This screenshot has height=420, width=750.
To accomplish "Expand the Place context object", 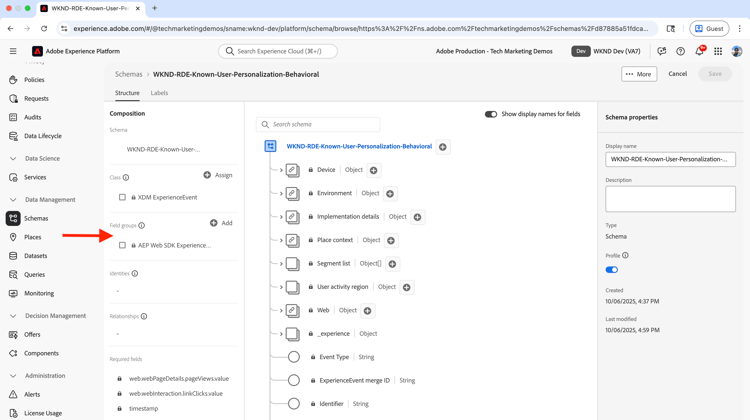I will [281, 241].
